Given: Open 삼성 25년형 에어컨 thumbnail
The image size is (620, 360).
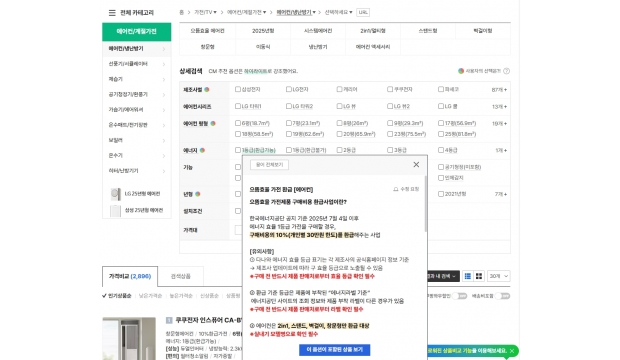Looking at the screenshot, I should click(x=115, y=210).
